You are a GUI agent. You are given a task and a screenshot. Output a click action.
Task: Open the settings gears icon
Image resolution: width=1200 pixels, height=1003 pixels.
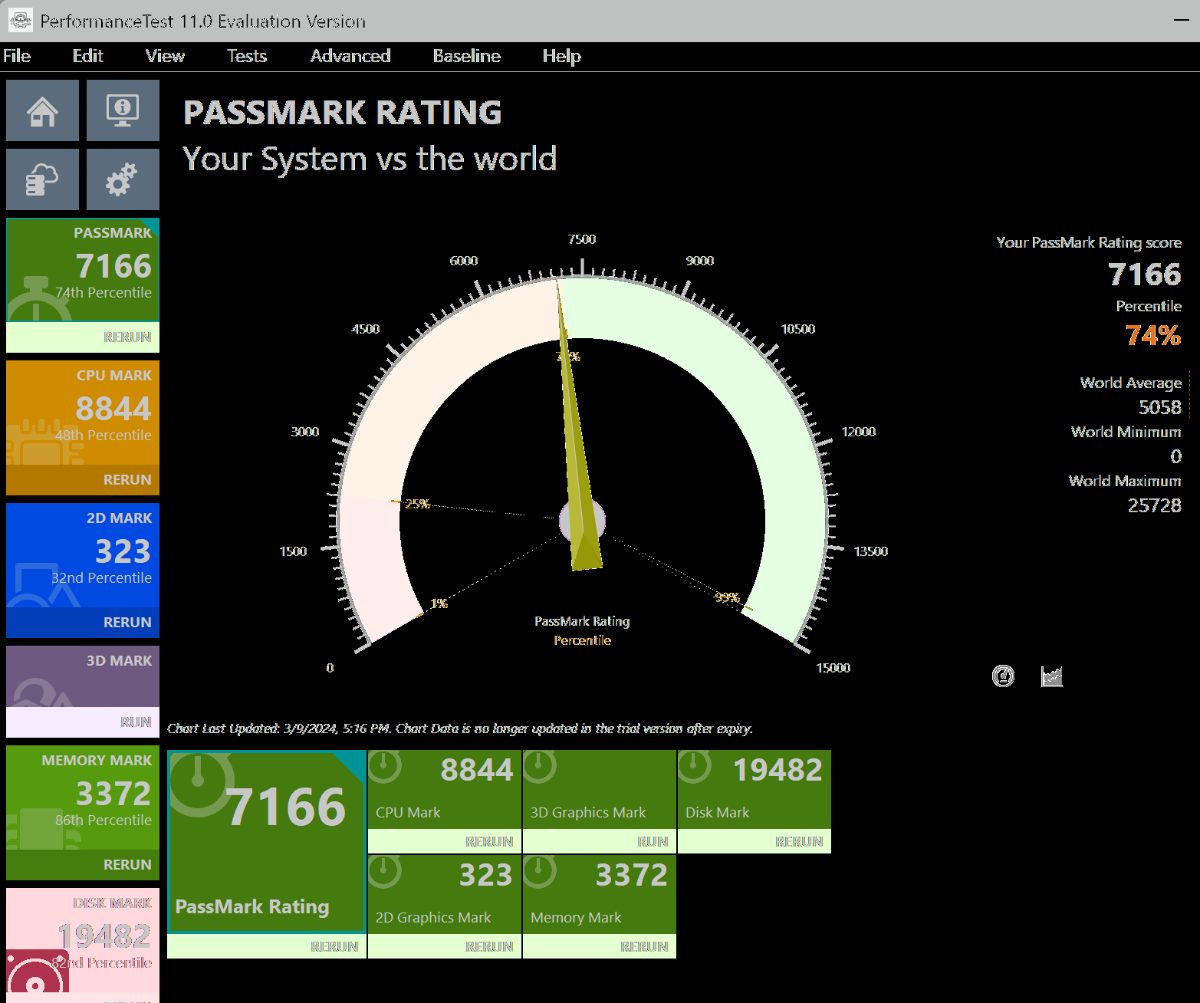123,180
